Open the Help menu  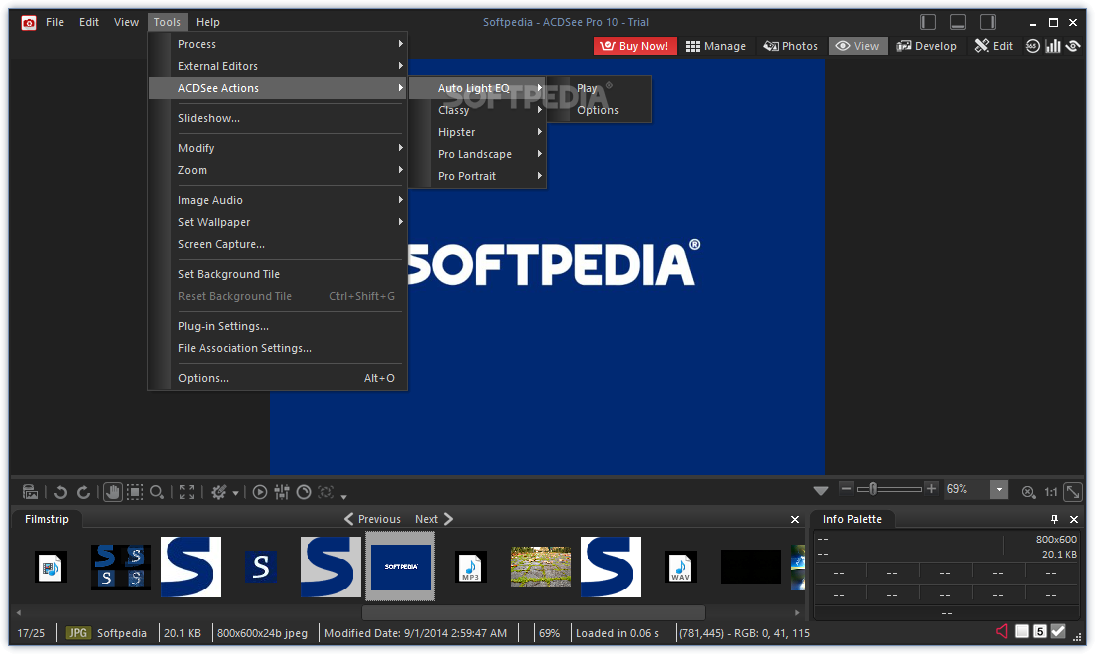(207, 22)
